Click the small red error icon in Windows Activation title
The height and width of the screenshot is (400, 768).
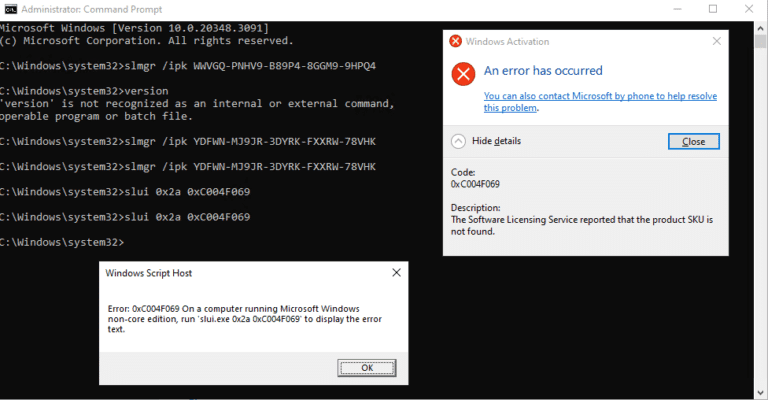click(456, 41)
